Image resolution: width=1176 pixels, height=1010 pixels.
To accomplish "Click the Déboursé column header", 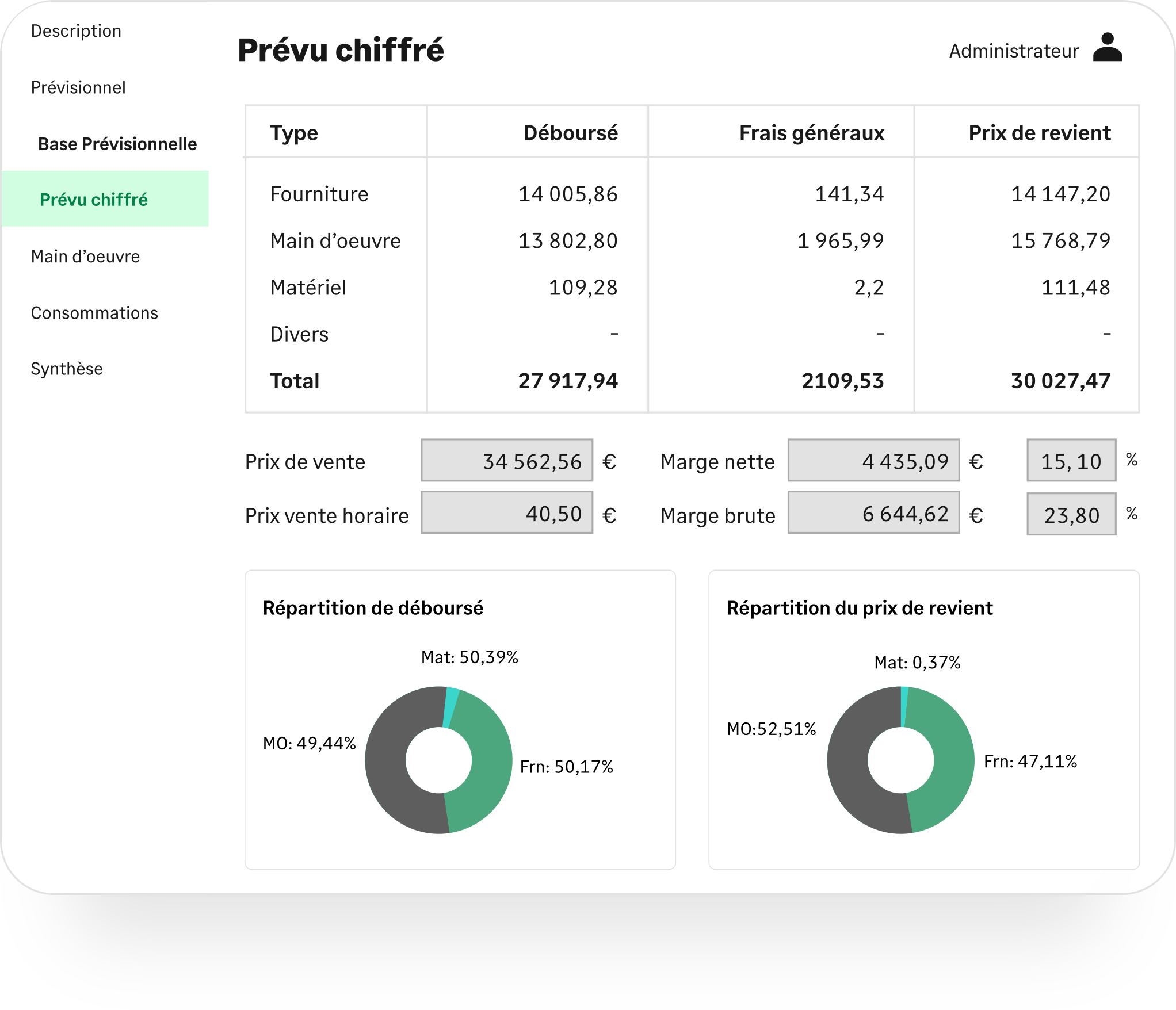I will [570, 133].
